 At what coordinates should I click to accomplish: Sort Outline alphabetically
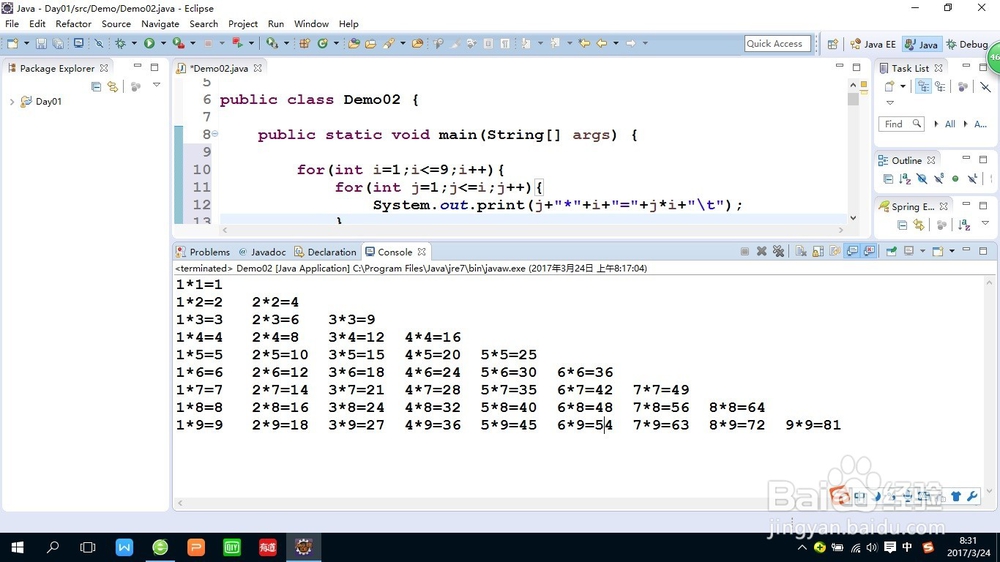[x=904, y=179]
